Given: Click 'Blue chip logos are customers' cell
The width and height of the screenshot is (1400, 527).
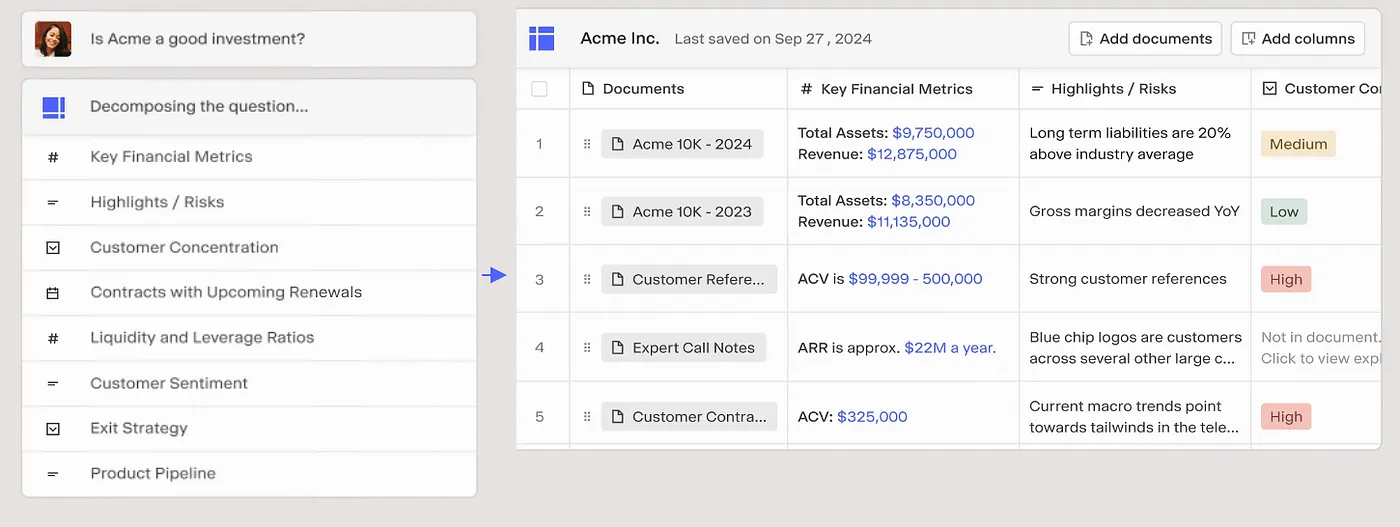Looking at the screenshot, I should [1135, 348].
